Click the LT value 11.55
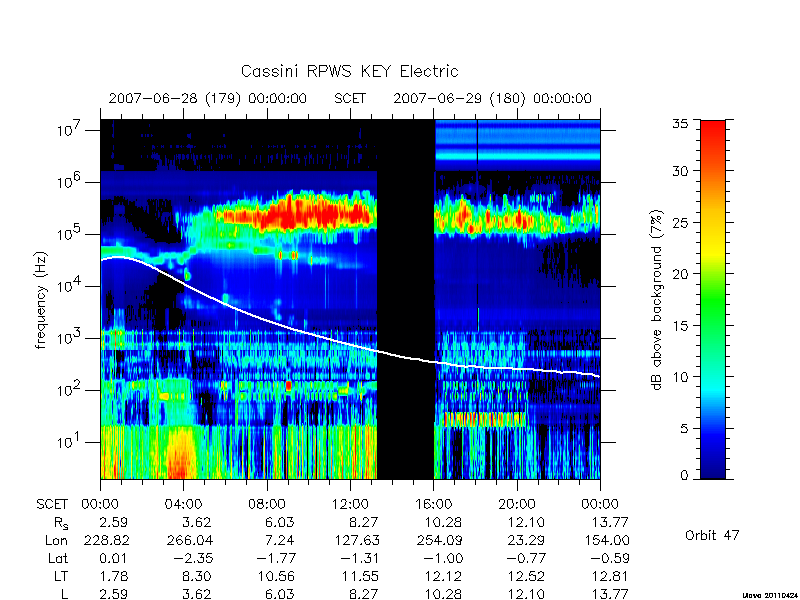The image size is (800, 600). coord(360,577)
